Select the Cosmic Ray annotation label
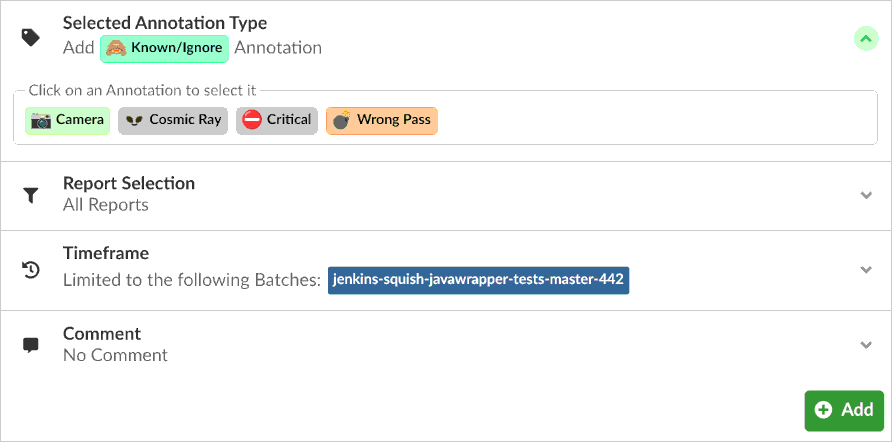This screenshot has height=442, width=892. 185,120
